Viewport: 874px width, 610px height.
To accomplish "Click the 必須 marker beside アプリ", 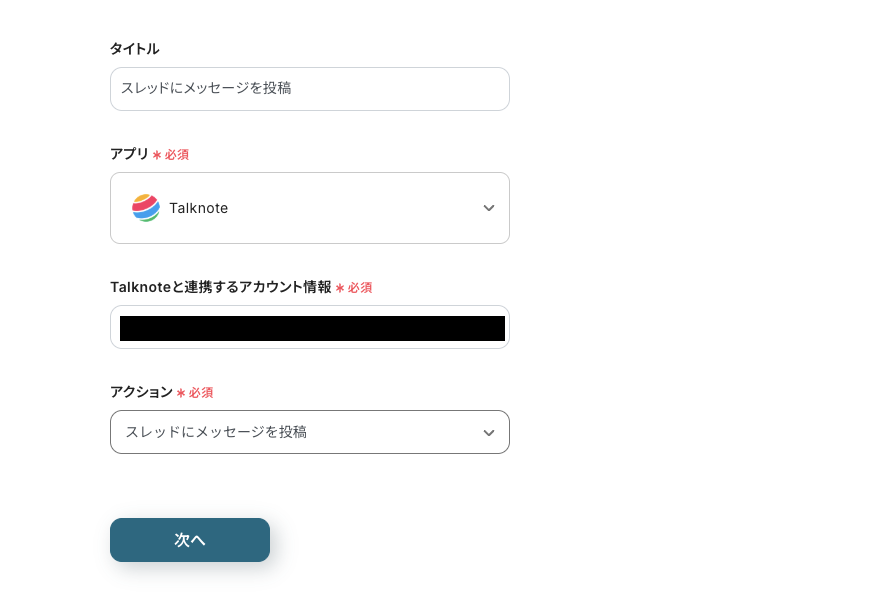I will click(177, 155).
